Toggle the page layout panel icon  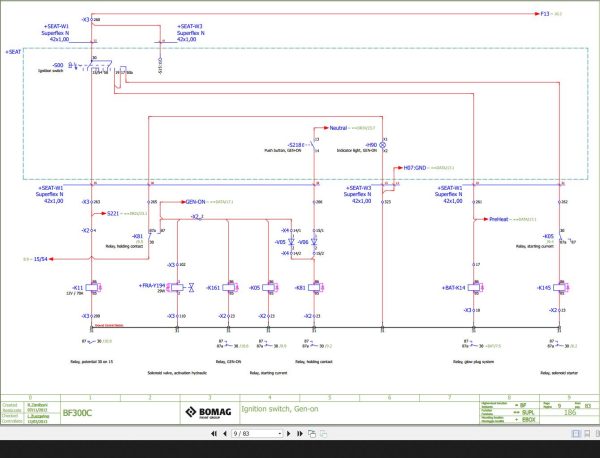tap(576, 434)
